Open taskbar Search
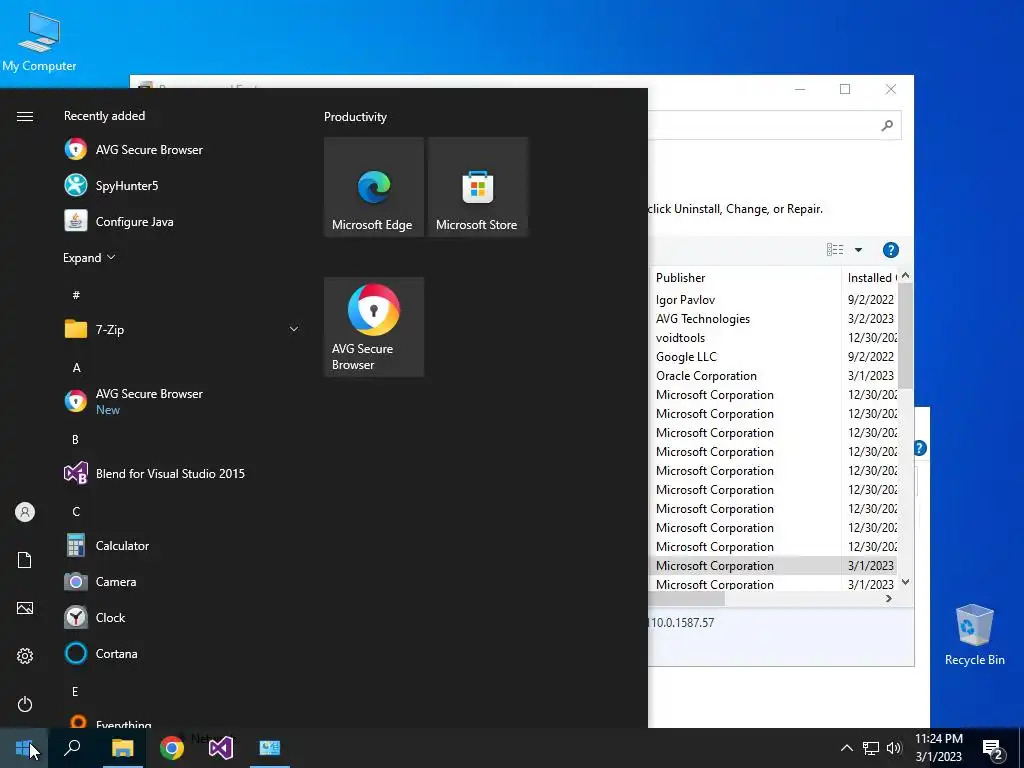 72,748
